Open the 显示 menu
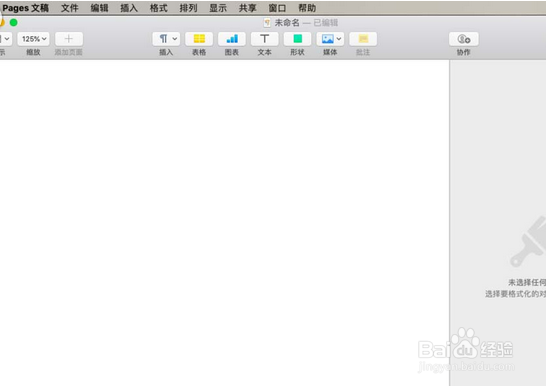 [218, 8]
